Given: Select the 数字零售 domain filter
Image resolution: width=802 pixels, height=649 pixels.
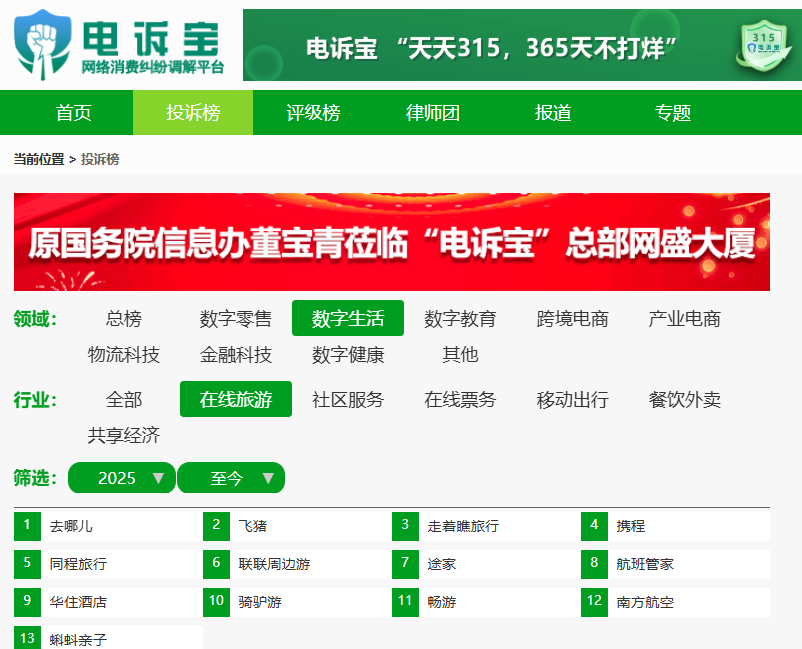Looking at the screenshot, I should pos(236,318).
